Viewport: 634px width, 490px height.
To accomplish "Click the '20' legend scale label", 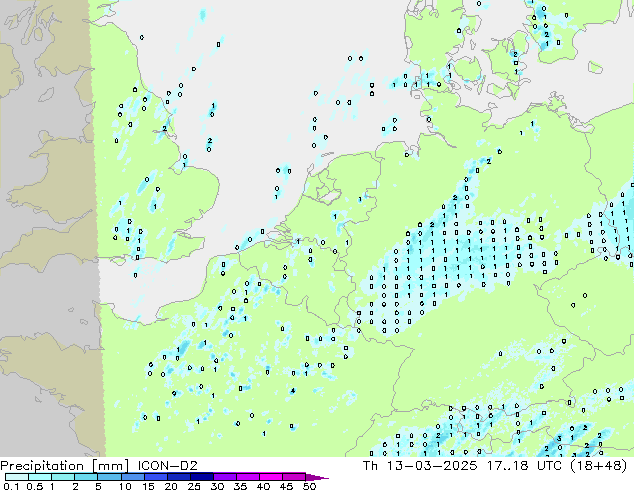I will point(171,486).
